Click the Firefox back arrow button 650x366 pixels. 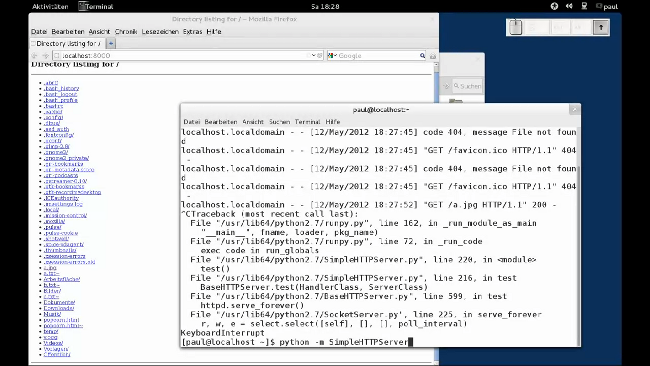[x=35, y=56]
